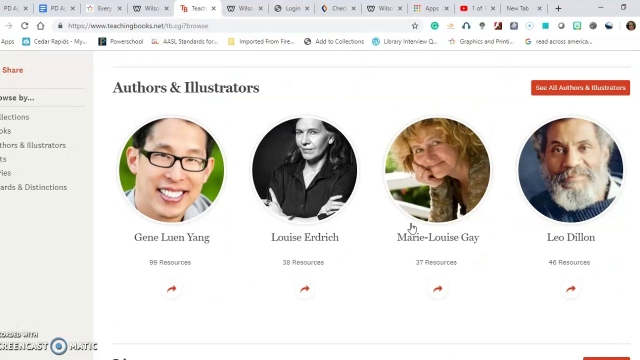Switch to the Every tab
Viewport: 640px width, 360px height.
coord(104,8)
